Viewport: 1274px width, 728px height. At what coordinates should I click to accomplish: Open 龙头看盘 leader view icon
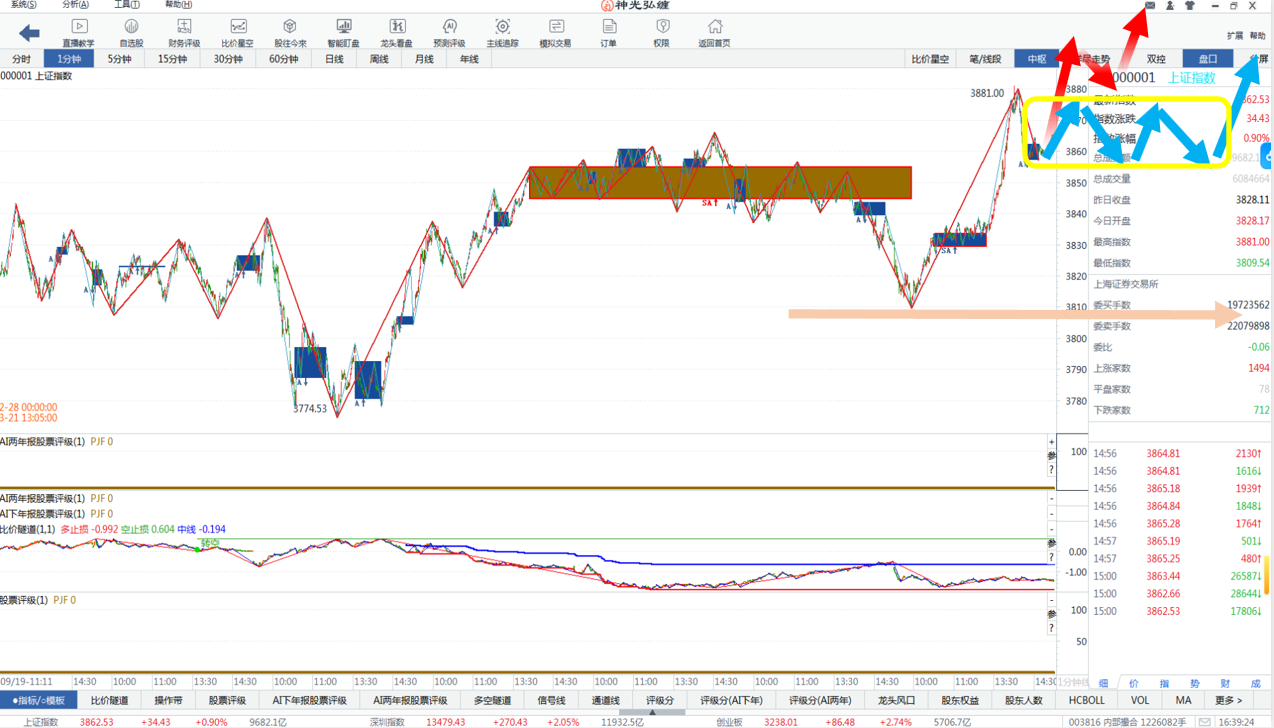click(396, 32)
